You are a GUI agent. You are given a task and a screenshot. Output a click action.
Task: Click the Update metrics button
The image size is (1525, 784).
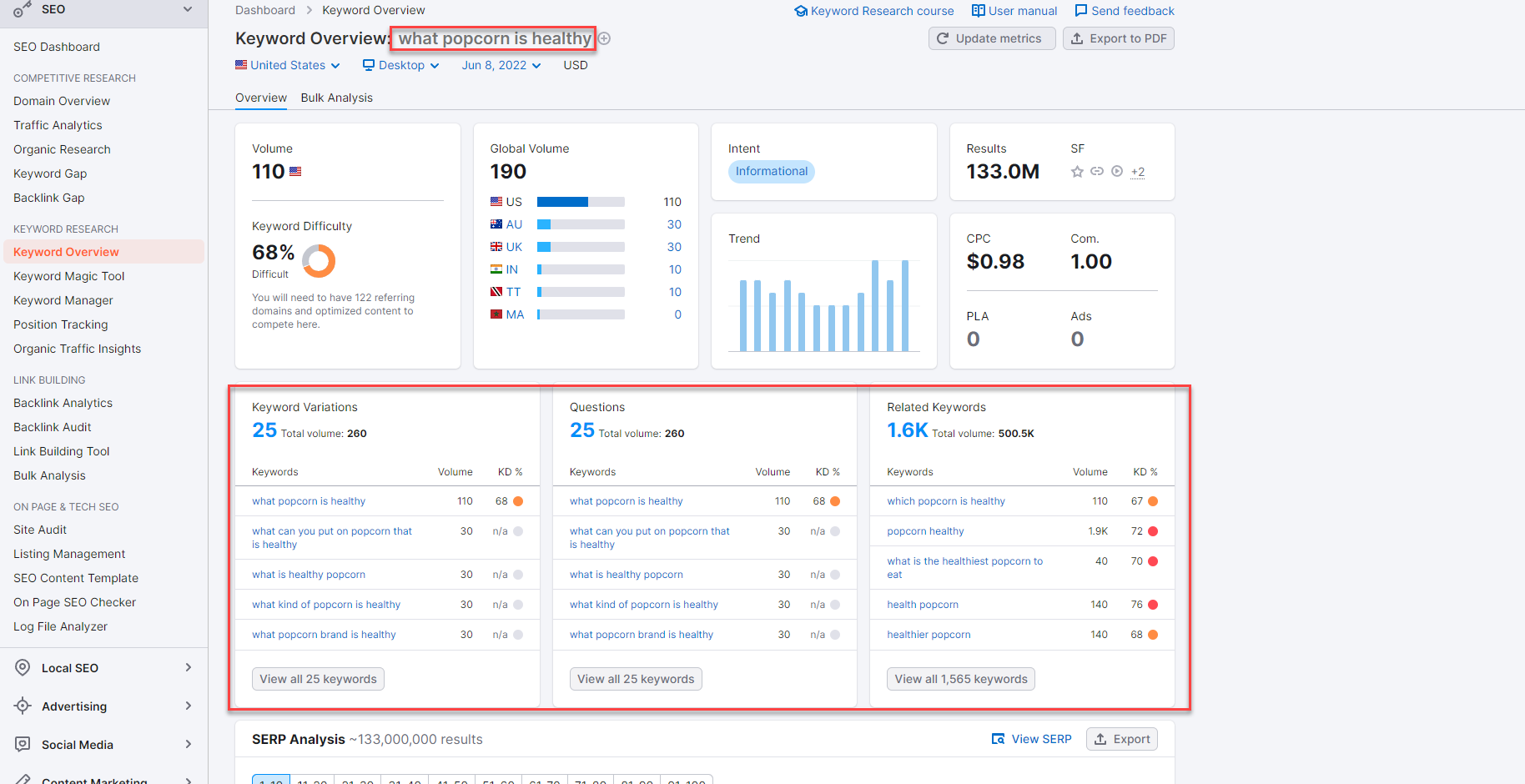click(x=992, y=38)
